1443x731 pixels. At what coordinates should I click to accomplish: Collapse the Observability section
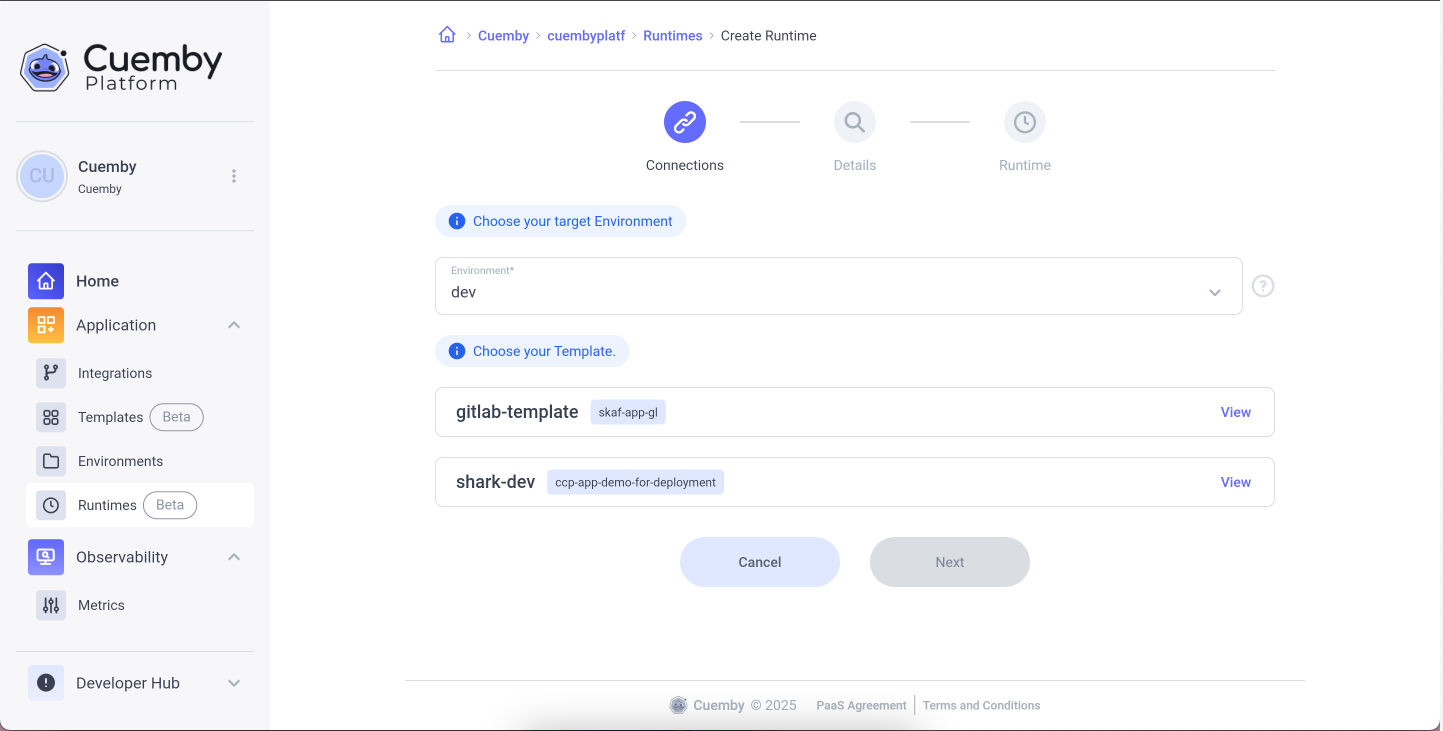pos(234,557)
